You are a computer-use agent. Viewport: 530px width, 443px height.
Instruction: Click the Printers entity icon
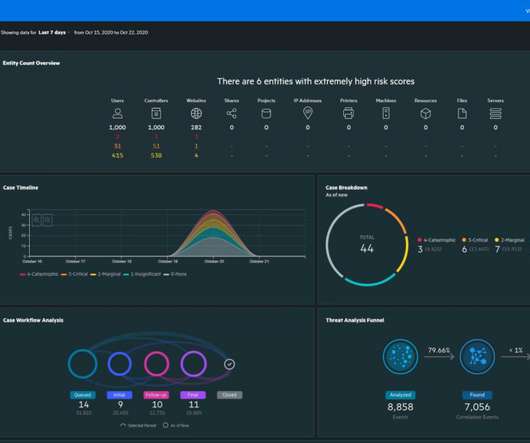coord(348,113)
